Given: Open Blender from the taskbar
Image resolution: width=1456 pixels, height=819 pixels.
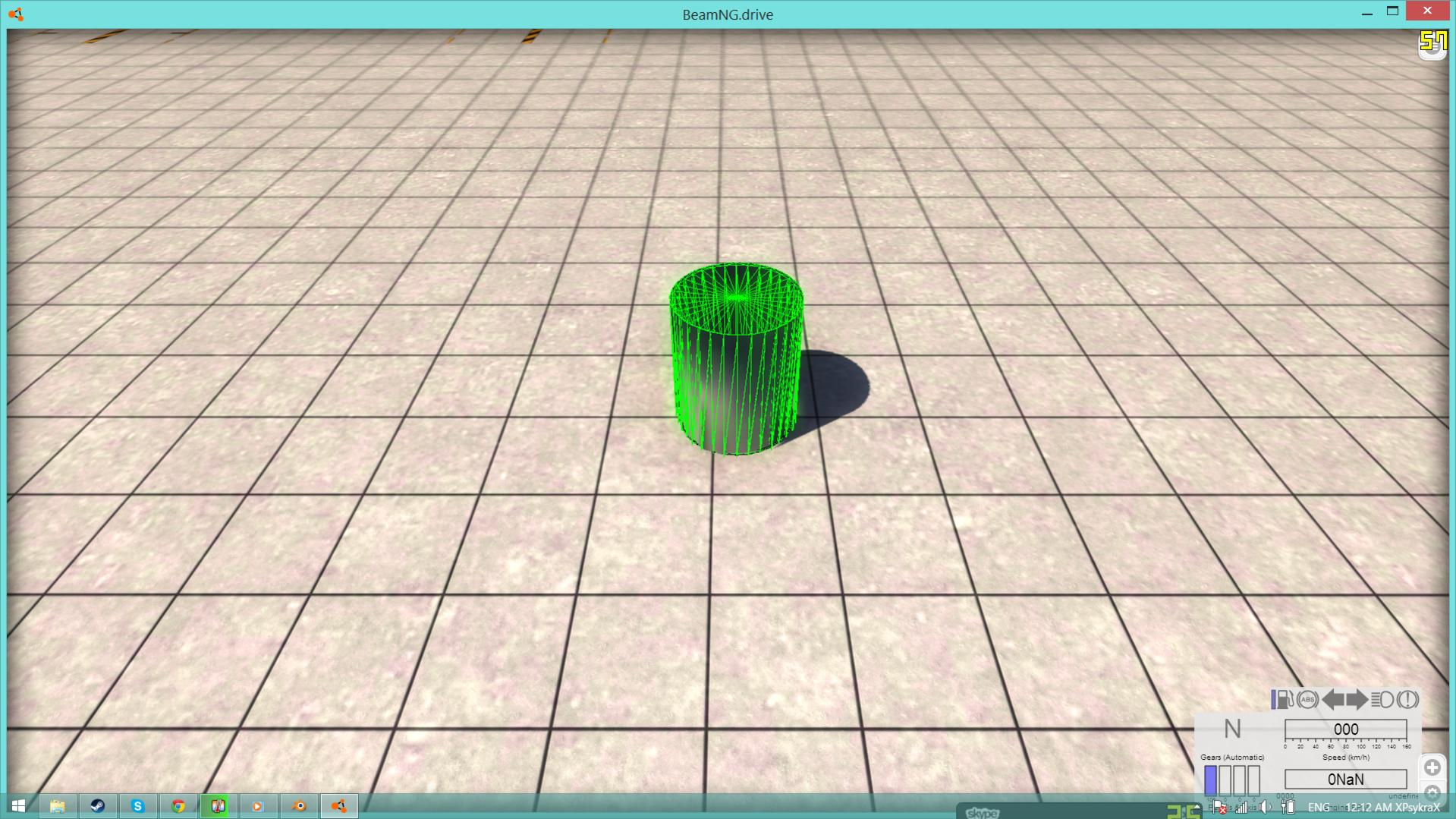Looking at the screenshot, I should point(299,806).
